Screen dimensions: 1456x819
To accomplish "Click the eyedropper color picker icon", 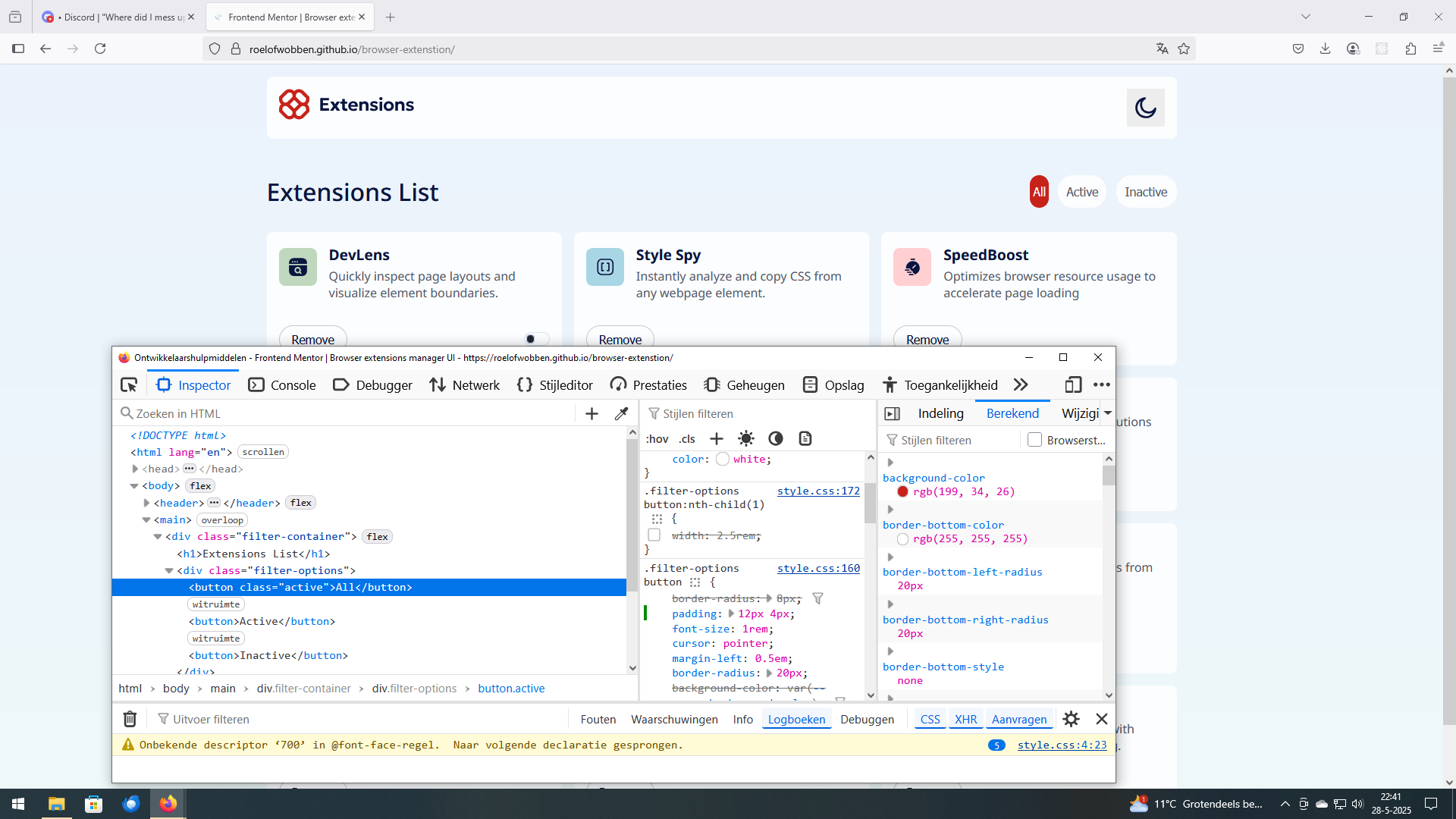I will pyautogui.click(x=621, y=414).
